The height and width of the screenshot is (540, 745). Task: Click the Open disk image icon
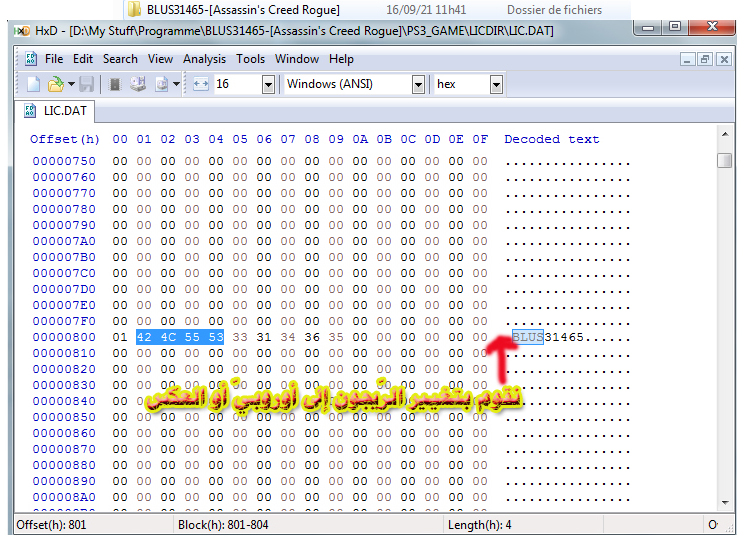[162, 85]
